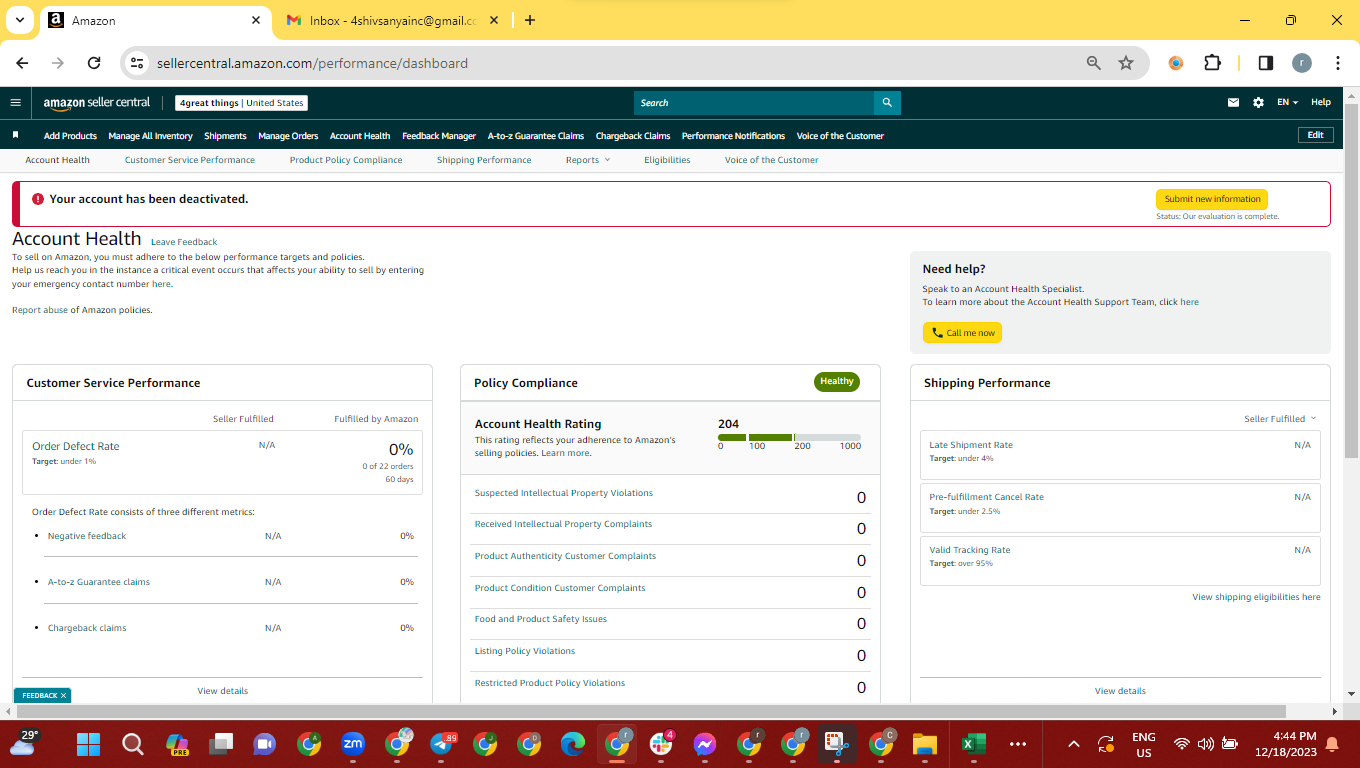The width and height of the screenshot is (1360, 768).
Task: Bookmark this page with the star icon
Action: [1126, 63]
